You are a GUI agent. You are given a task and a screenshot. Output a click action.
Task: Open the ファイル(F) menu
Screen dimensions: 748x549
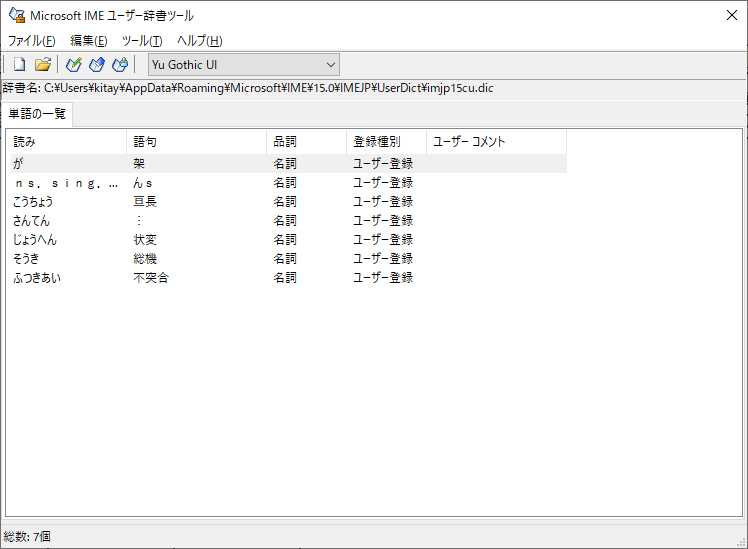[x=31, y=41]
